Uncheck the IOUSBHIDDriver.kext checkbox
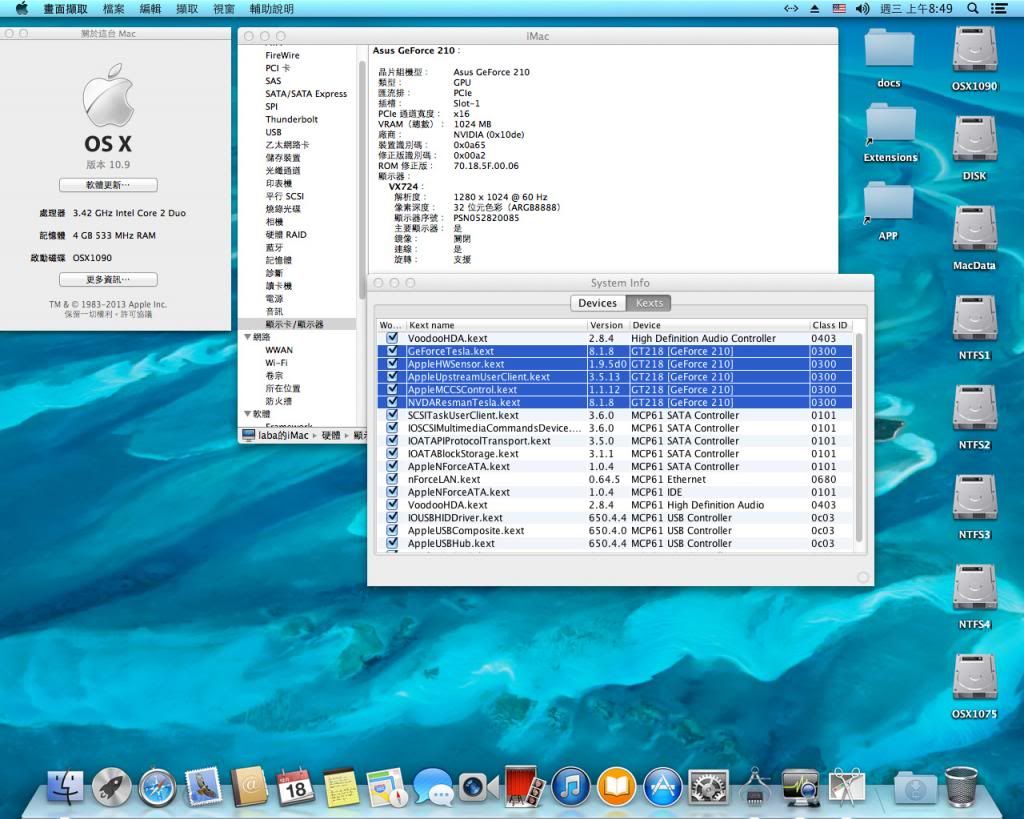The height and width of the screenshot is (819, 1024). pyautogui.click(x=392, y=517)
